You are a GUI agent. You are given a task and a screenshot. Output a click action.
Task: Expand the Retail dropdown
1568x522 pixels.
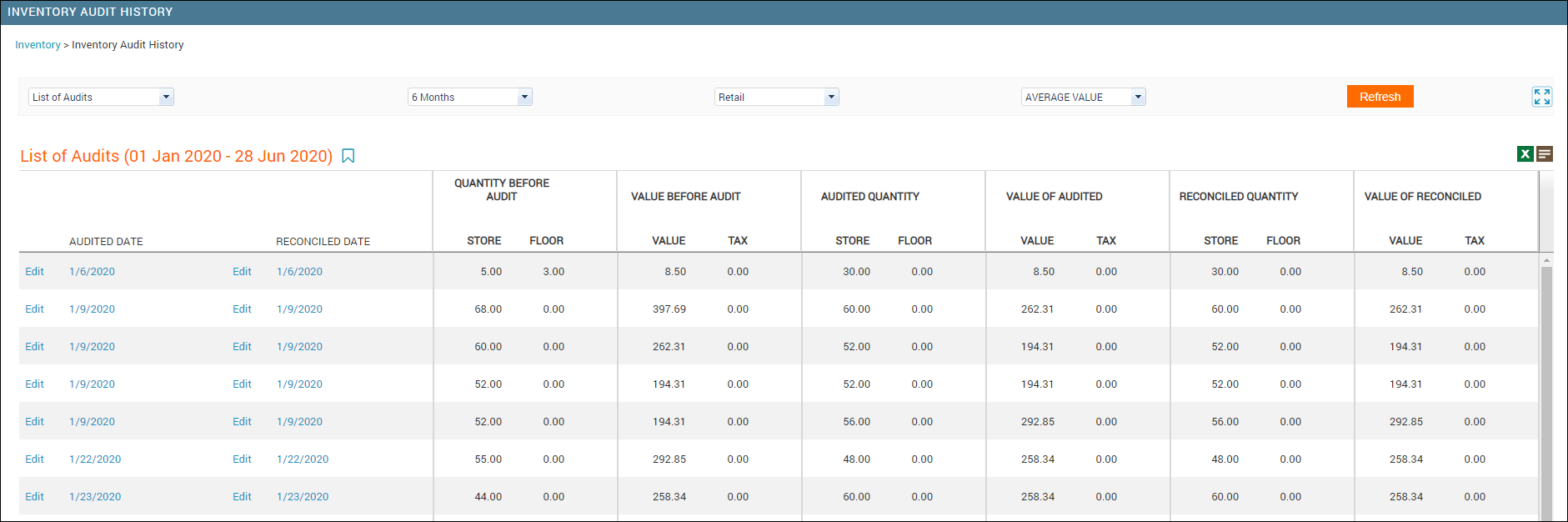[776, 97]
